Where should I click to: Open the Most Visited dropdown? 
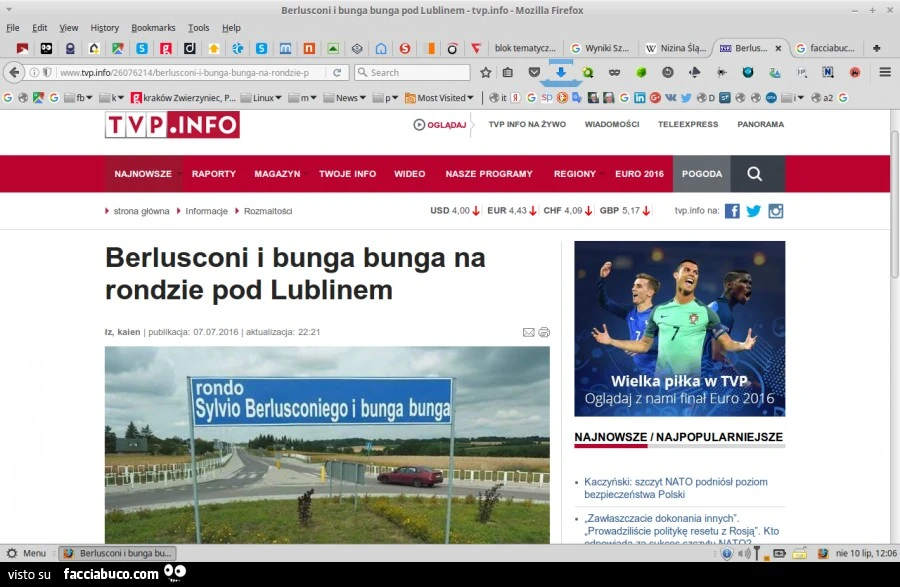click(x=440, y=98)
